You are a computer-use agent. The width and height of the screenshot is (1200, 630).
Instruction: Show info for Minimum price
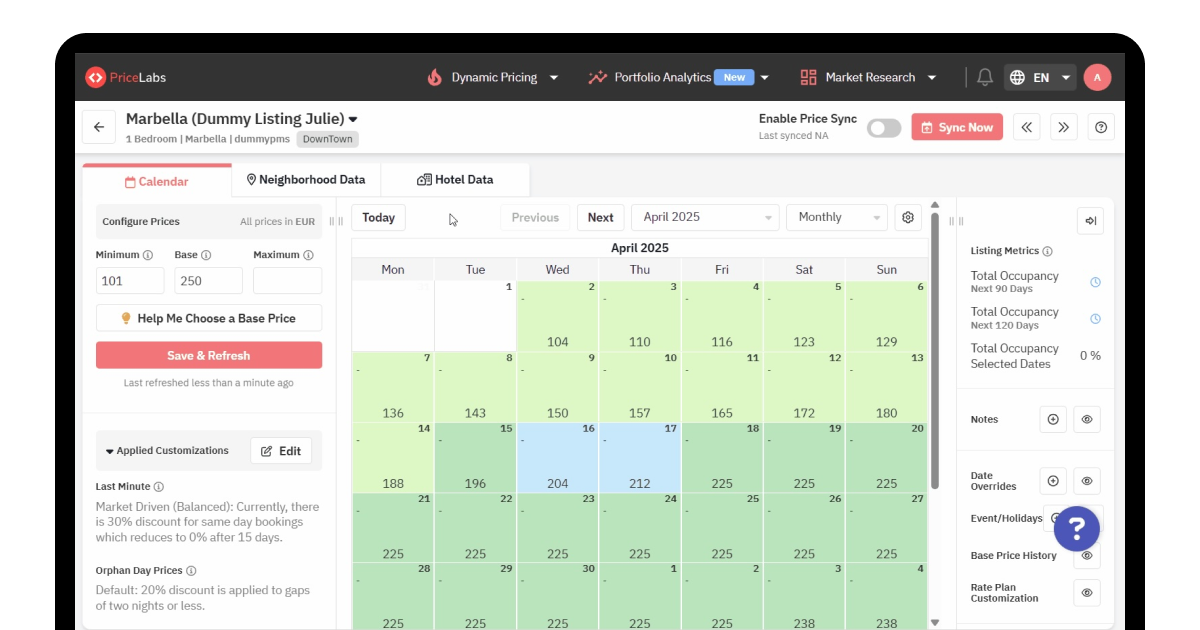pyautogui.click(x=148, y=255)
